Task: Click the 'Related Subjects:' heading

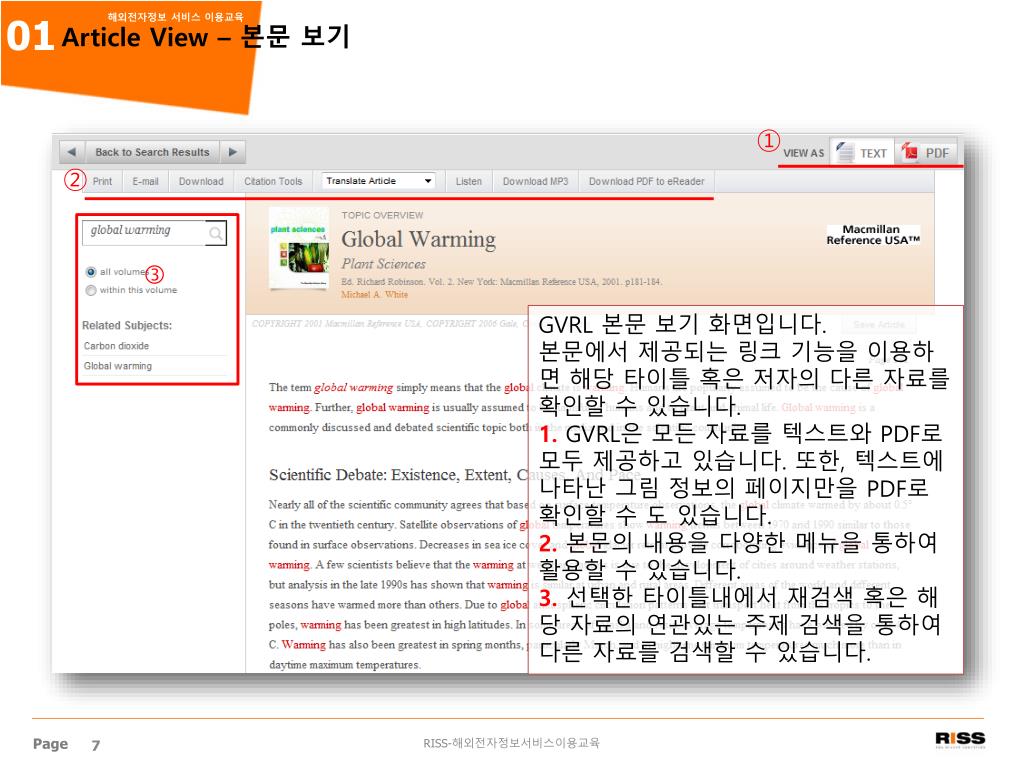Action: [x=127, y=325]
